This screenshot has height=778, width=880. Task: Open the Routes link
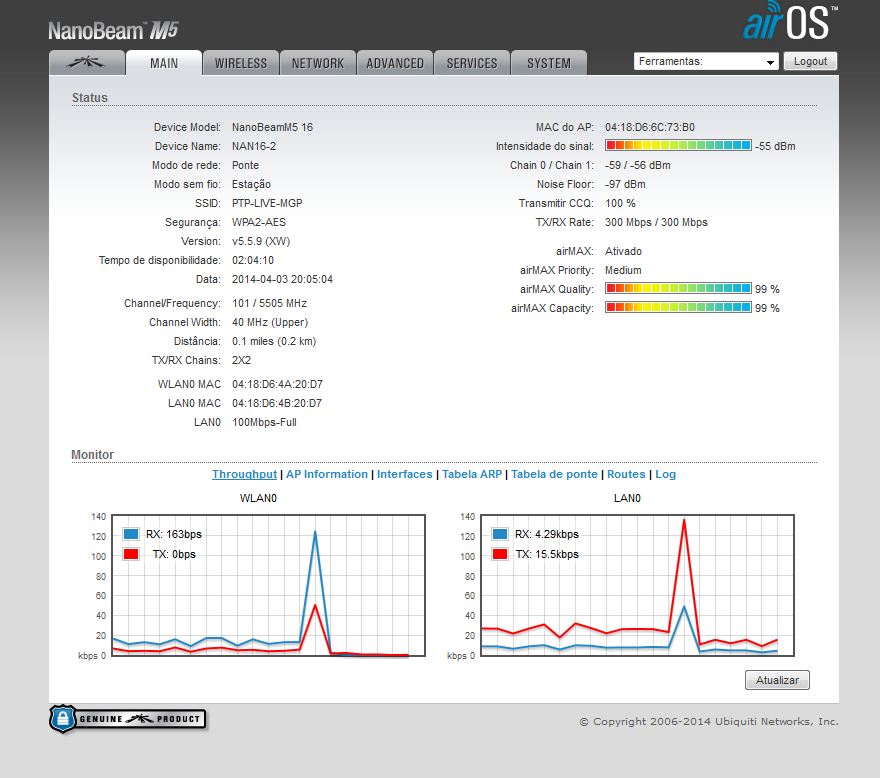pos(626,474)
